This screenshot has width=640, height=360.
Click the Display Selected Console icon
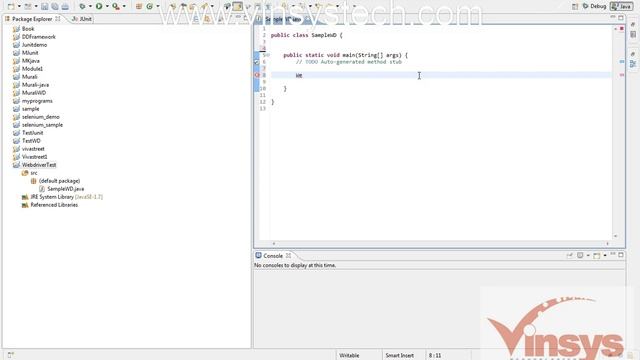click(x=580, y=256)
